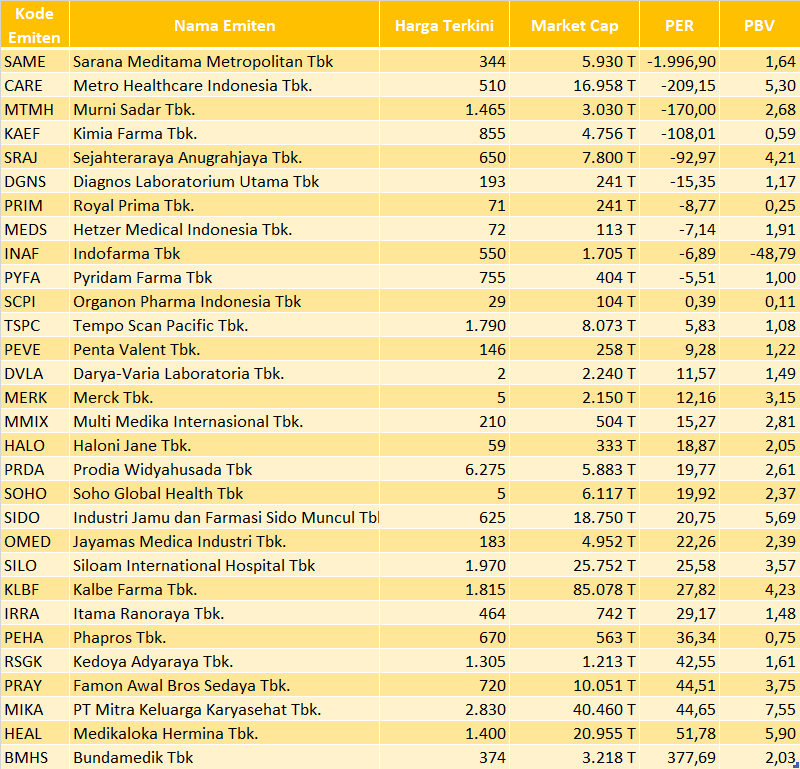The height and width of the screenshot is (769, 800).
Task: Click ticker code HALO
Action: [x=24, y=445]
